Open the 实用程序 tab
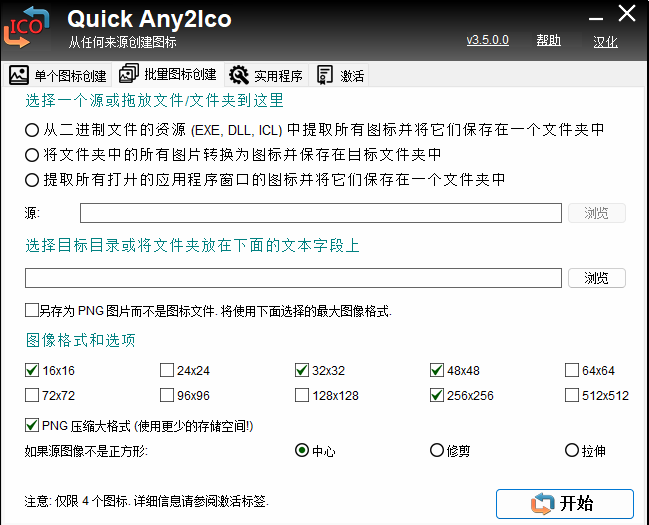The height and width of the screenshot is (525, 649). point(267,75)
